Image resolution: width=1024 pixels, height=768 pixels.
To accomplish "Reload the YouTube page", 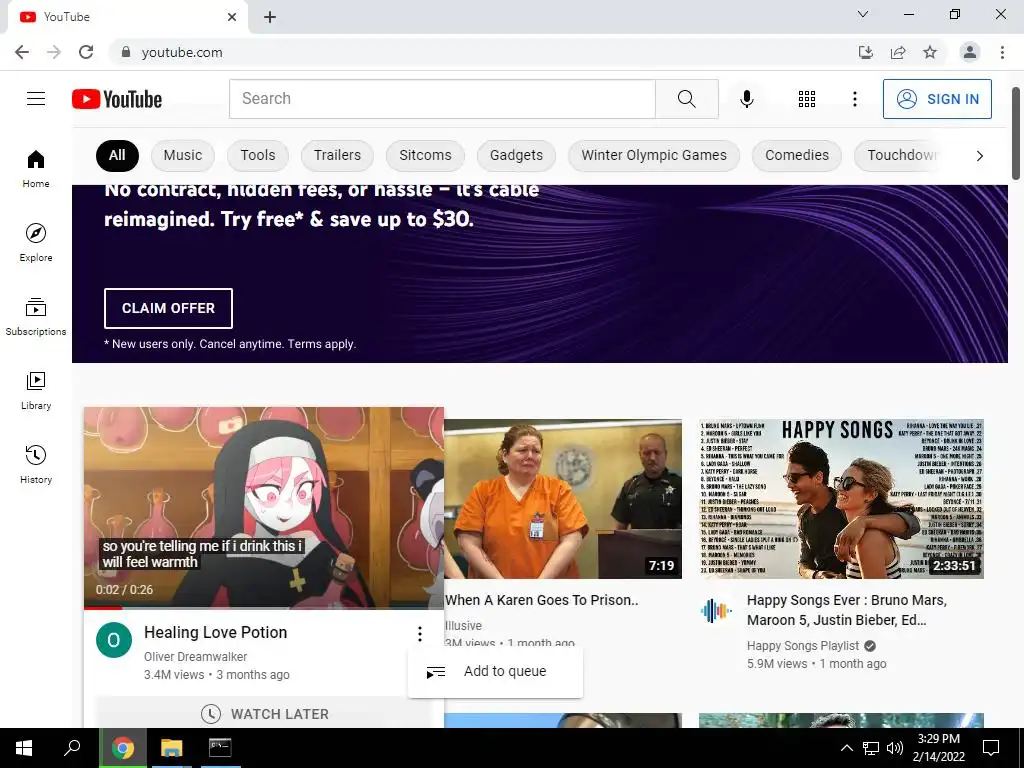I will tap(86, 52).
